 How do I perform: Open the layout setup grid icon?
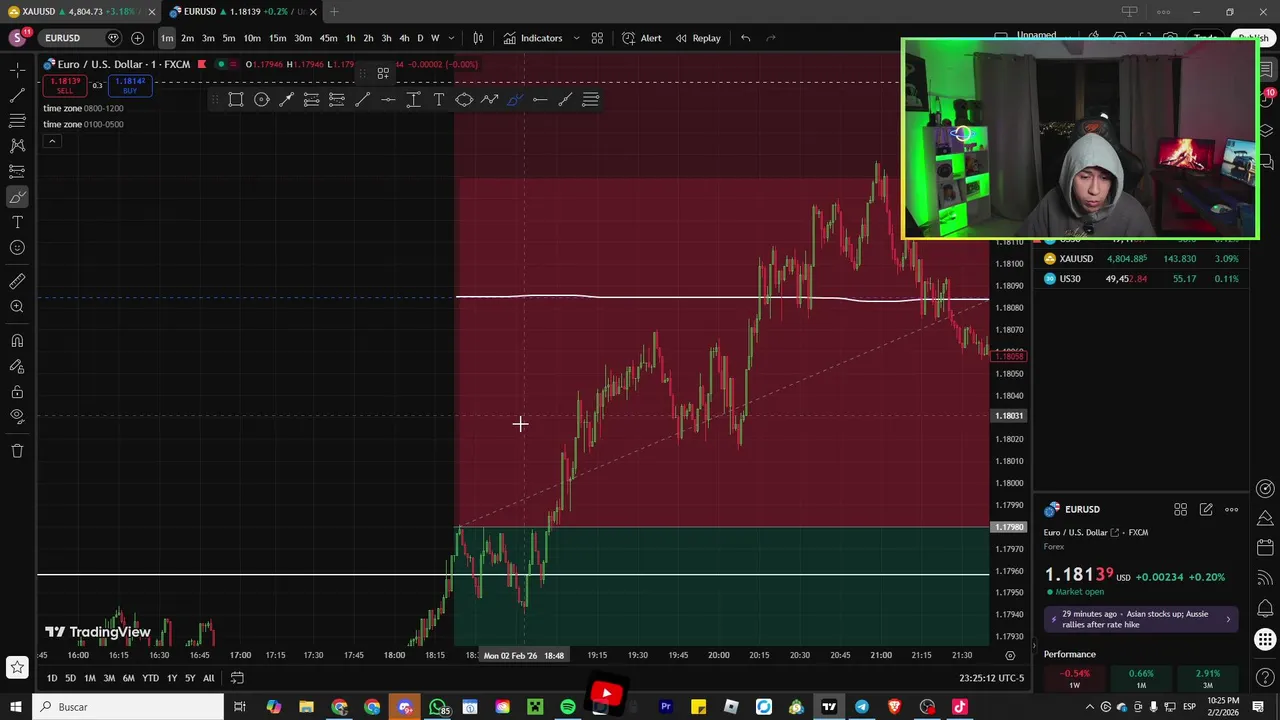click(x=597, y=38)
